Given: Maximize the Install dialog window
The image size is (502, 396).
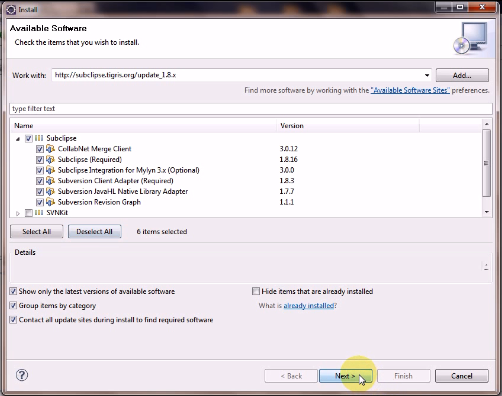Looking at the screenshot, I should coord(460,7).
